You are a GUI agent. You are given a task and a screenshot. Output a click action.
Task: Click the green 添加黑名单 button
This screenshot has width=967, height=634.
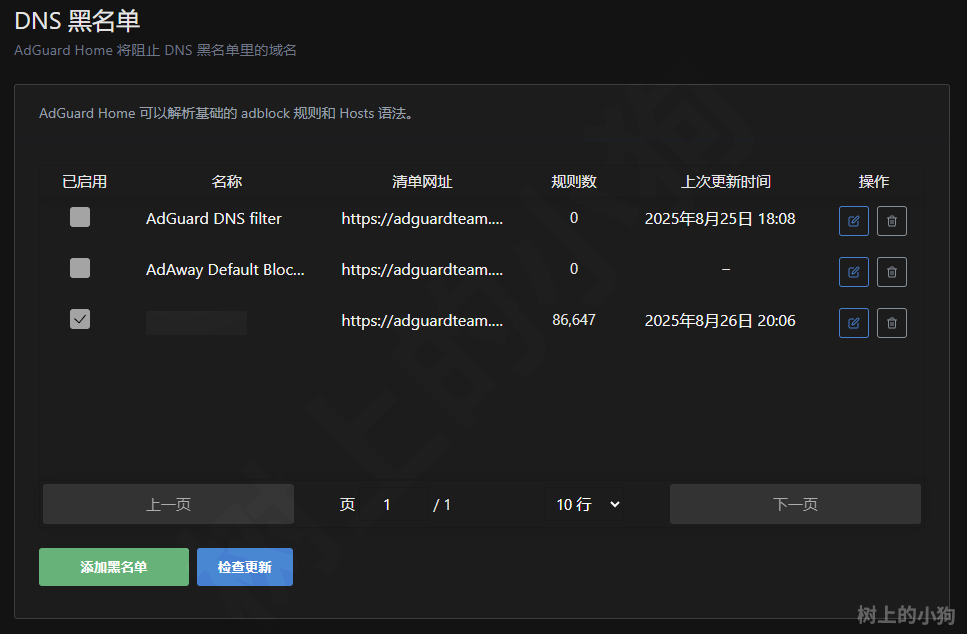point(114,567)
